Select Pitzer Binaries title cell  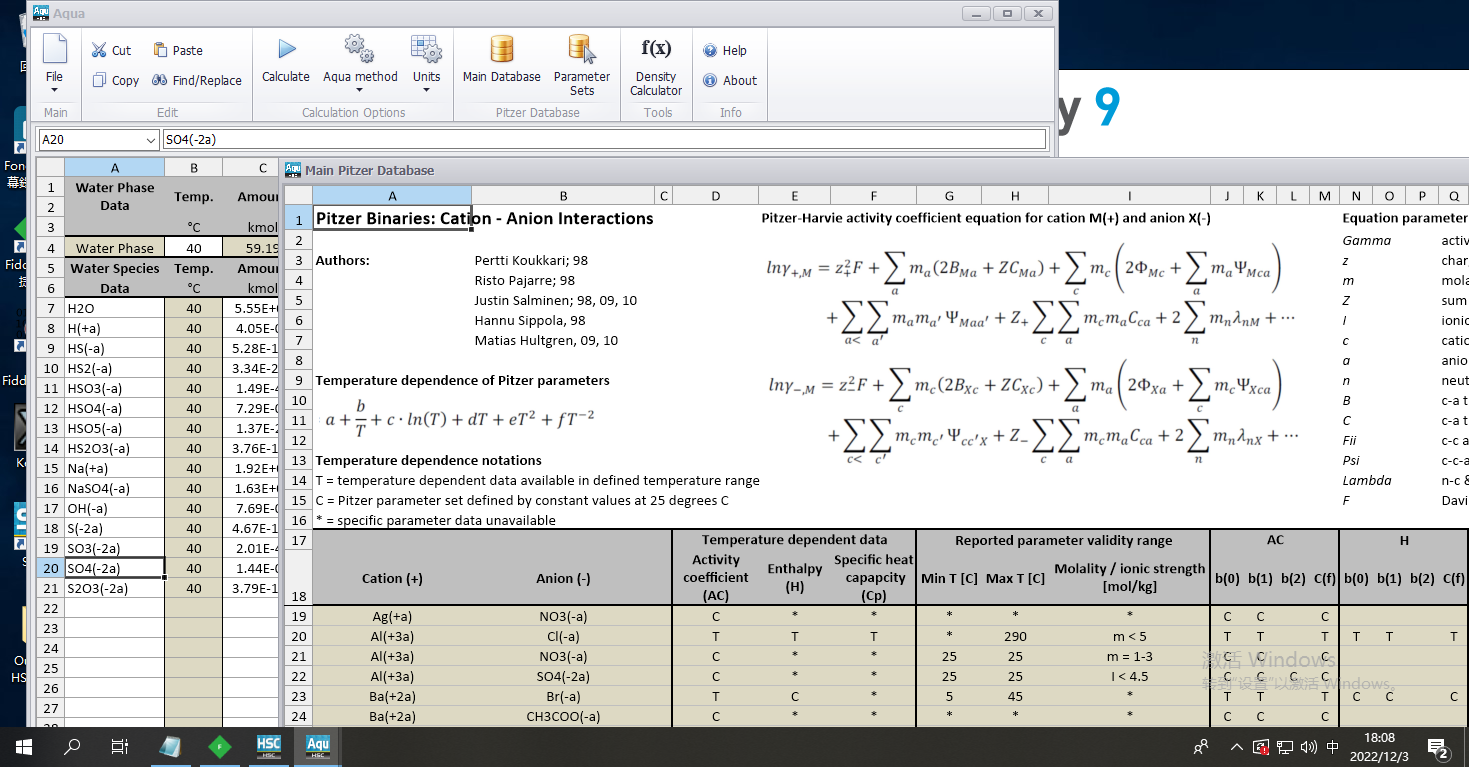pos(392,218)
